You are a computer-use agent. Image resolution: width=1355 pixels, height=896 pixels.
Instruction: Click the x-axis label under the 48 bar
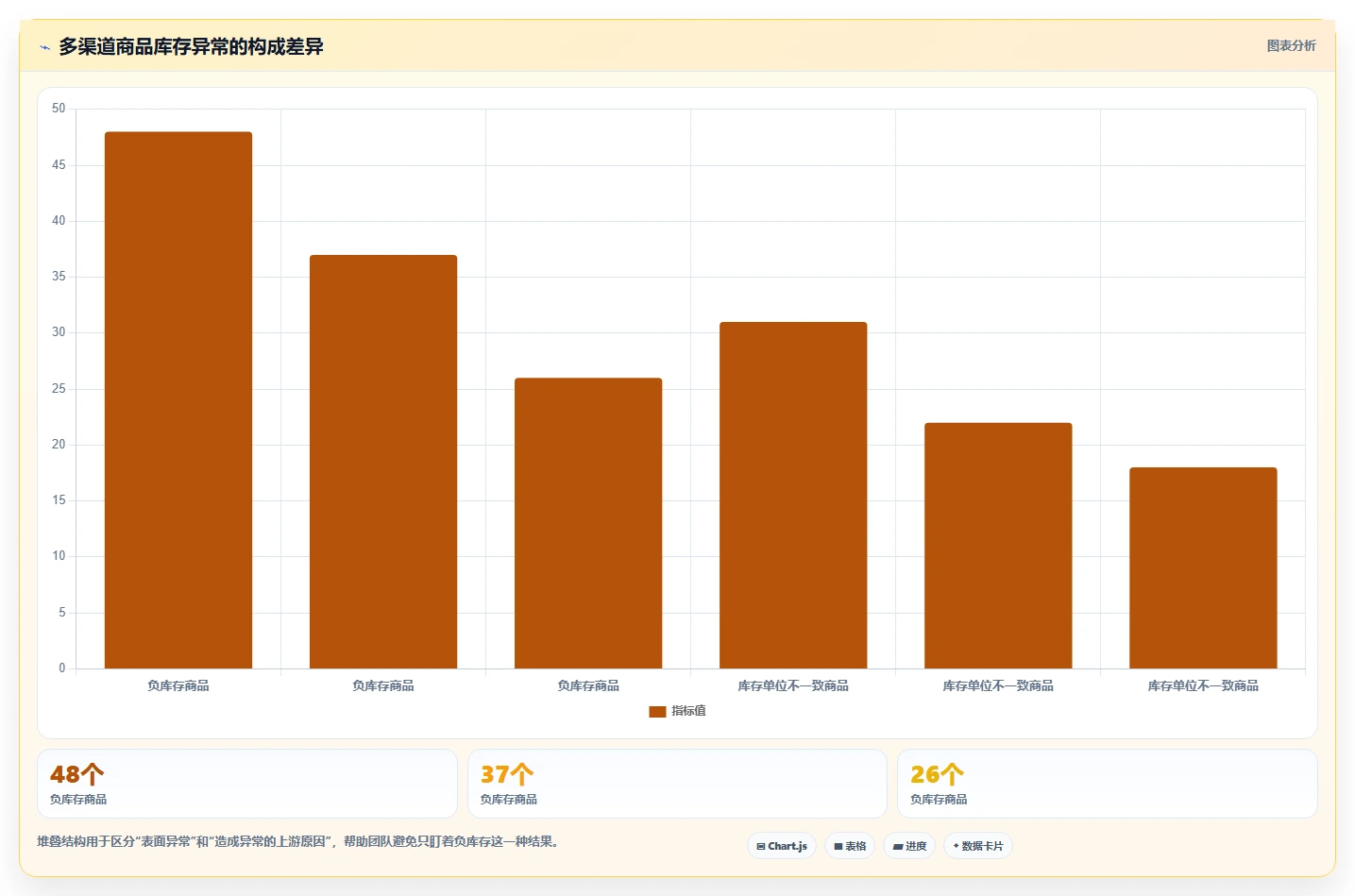click(x=178, y=685)
